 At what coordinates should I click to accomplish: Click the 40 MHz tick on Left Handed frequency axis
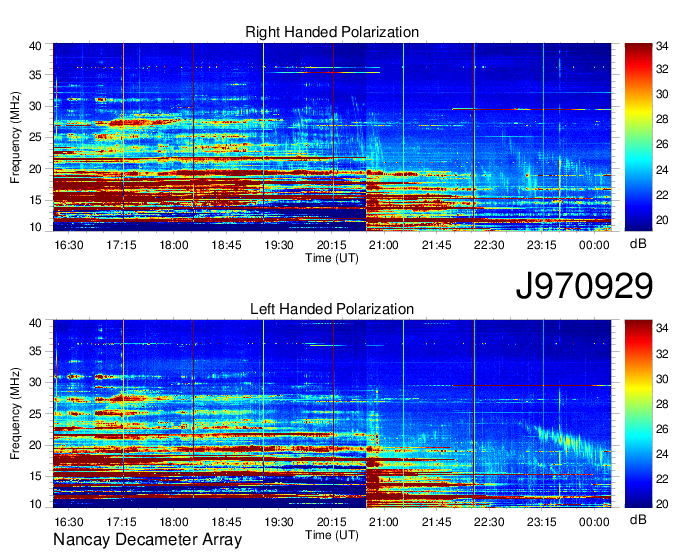point(35,323)
